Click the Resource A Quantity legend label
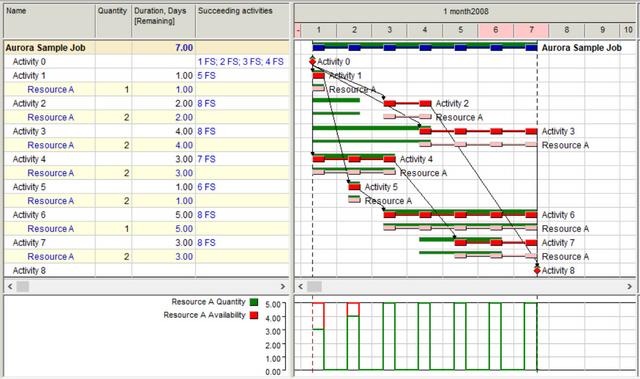Viewport: 640px width, 379px height. pos(208,302)
